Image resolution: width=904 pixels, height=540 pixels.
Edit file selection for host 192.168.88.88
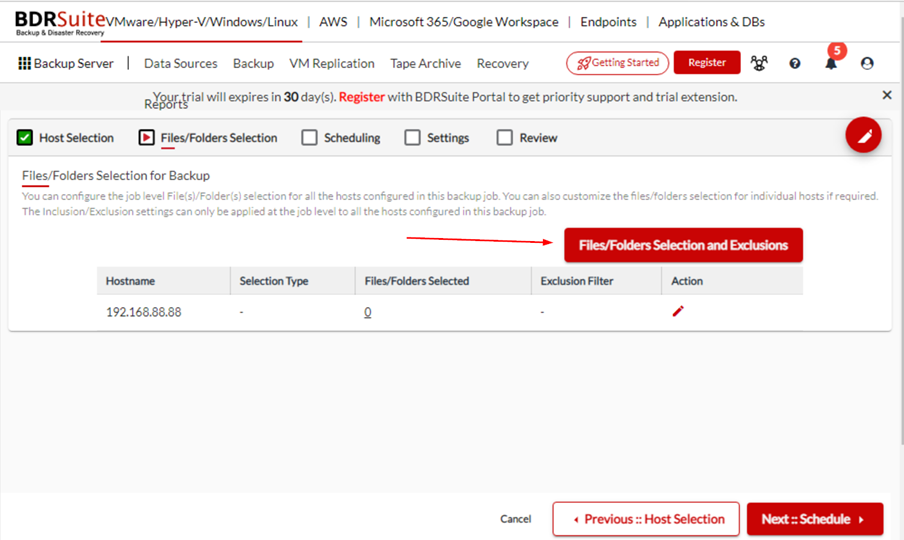click(678, 311)
